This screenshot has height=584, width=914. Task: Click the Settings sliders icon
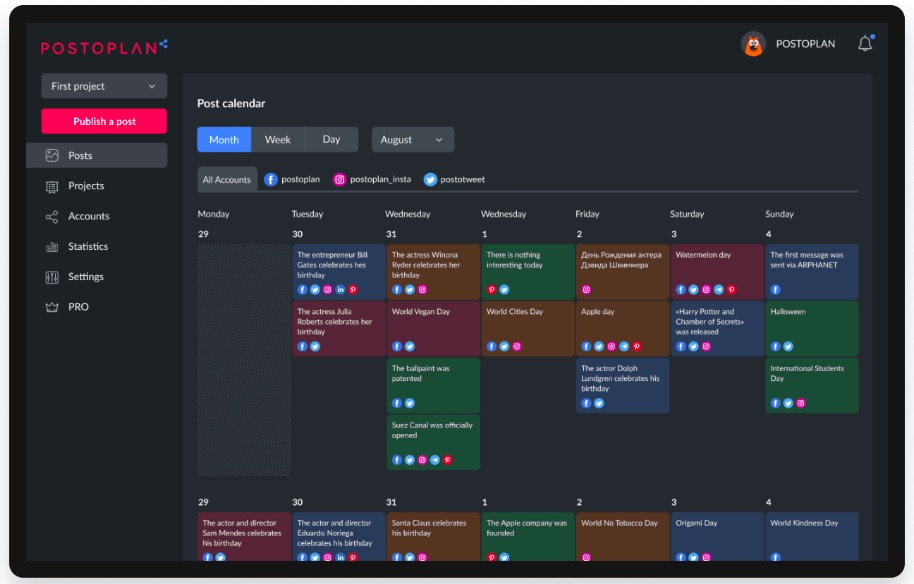(52, 277)
